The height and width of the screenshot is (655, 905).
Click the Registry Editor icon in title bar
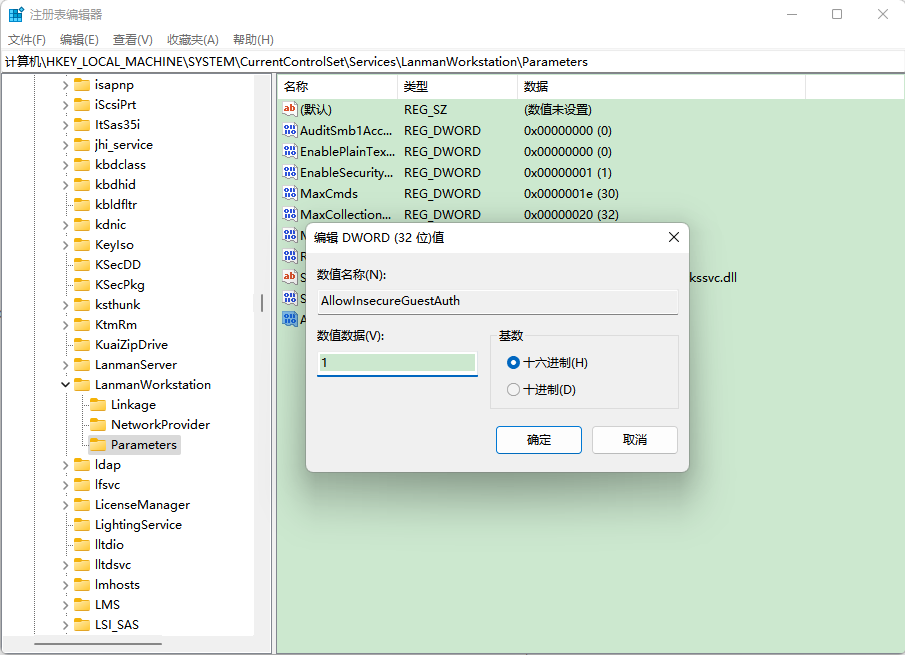[14, 13]
